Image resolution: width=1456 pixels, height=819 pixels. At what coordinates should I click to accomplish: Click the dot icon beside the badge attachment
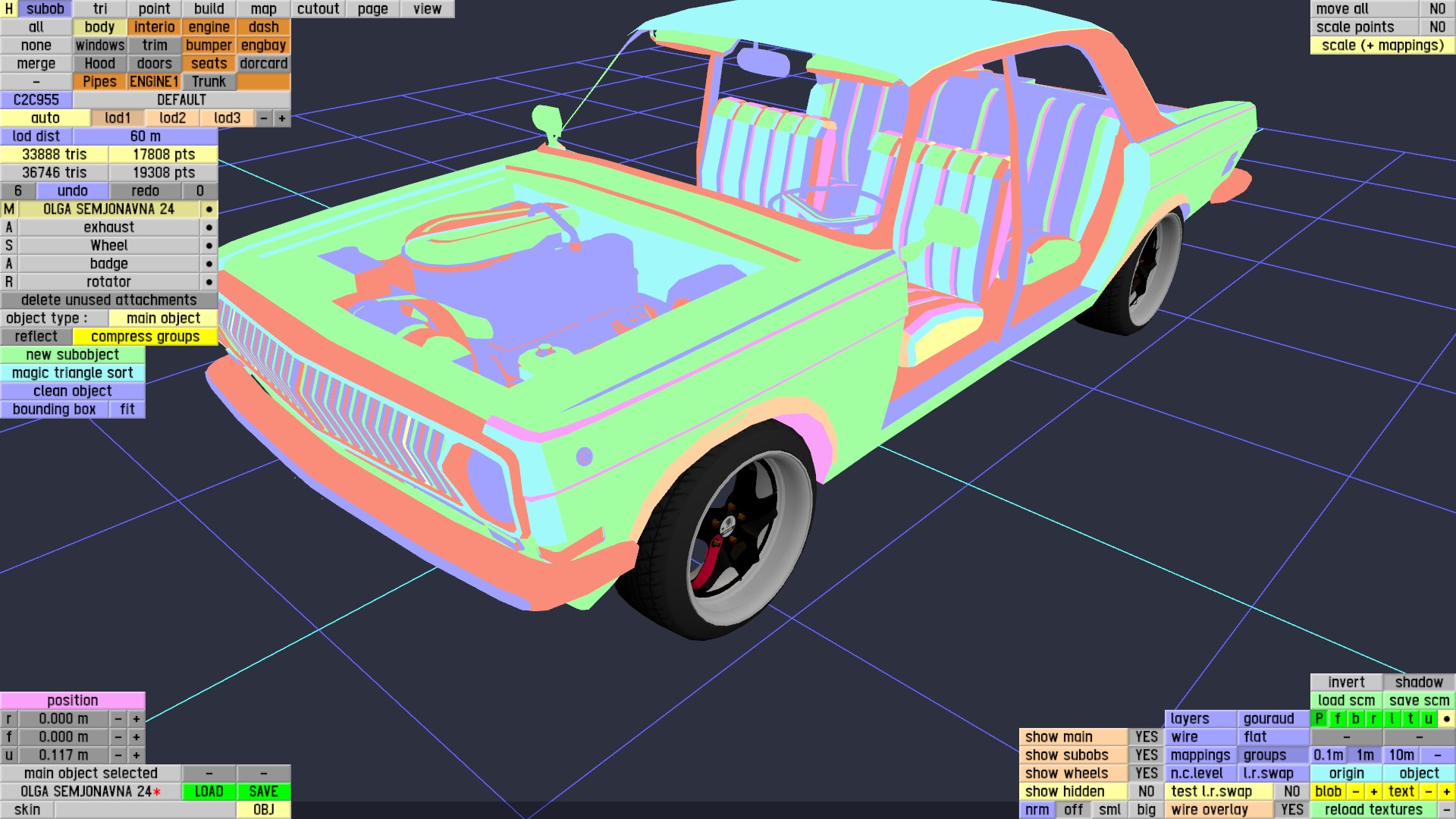pyautogui.click(x=209, y=264)
